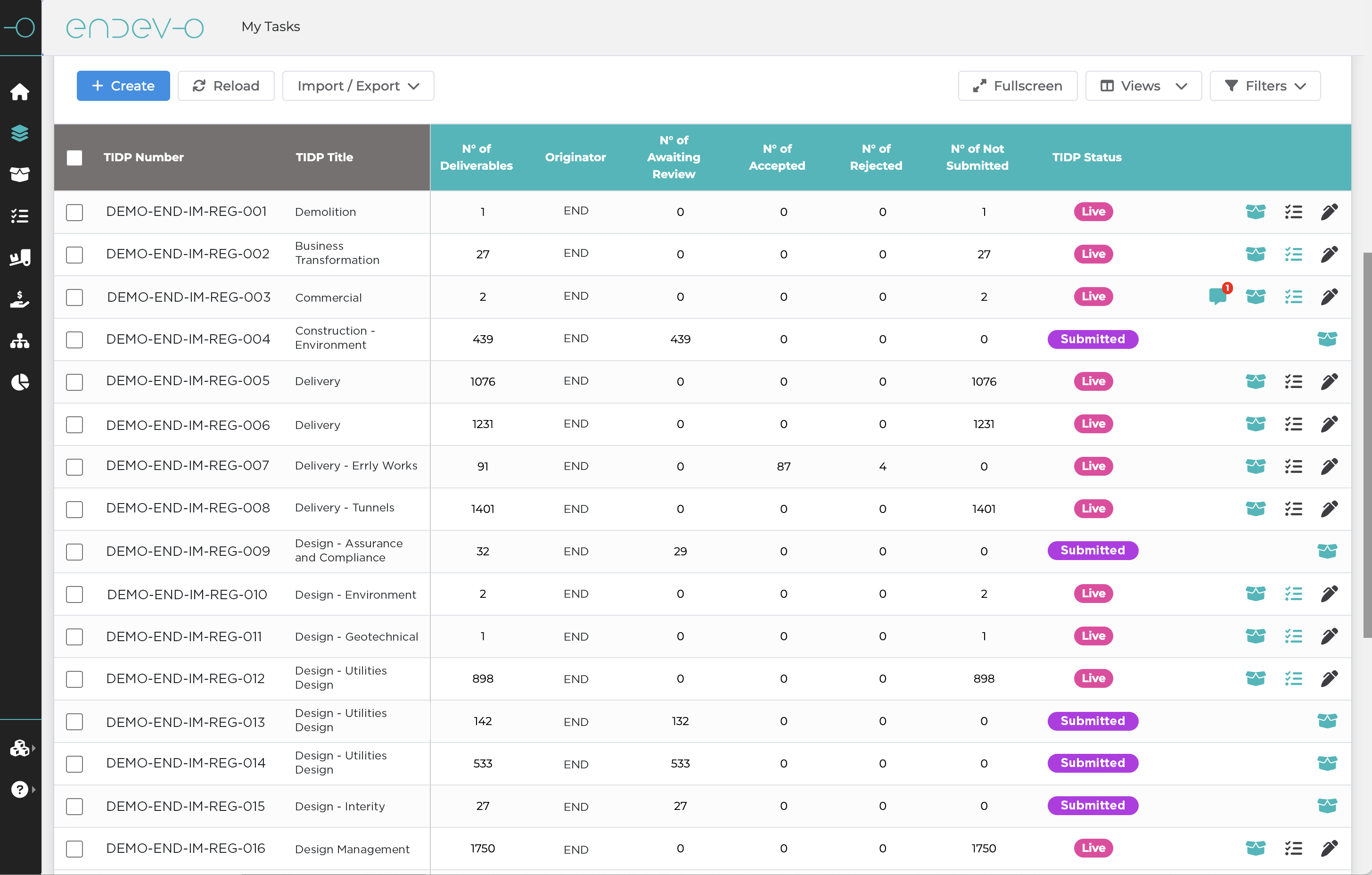This screenshot has height=875, width=1372.
Task: Click the vertical scrollbar on right edge
Action: (x=1366, y=445)
